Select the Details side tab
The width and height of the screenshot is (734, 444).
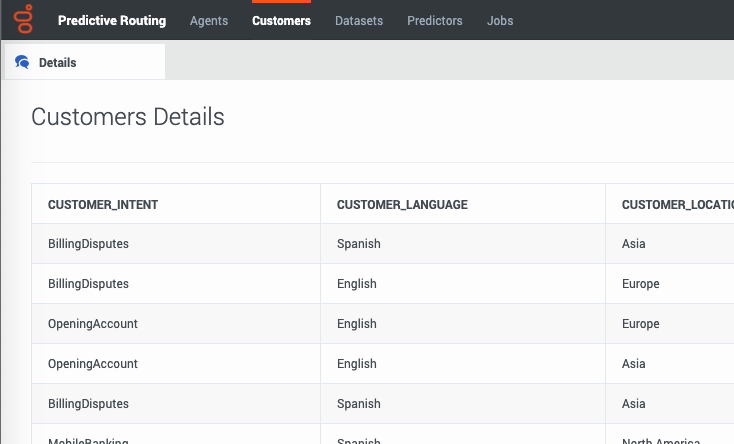pos(85,62)
